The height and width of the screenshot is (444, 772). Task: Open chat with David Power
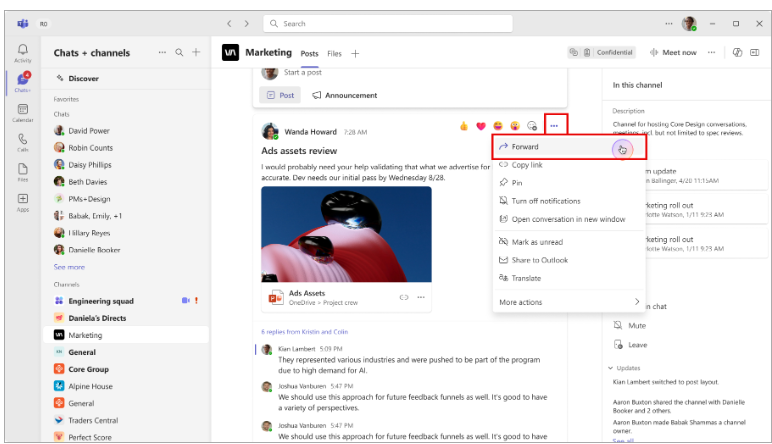coord(126,130)
